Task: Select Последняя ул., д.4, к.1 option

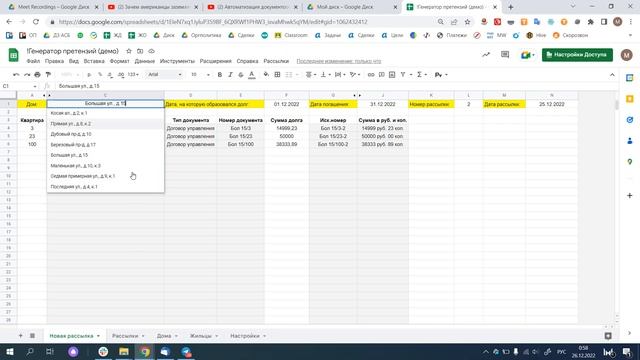Action: point(105,187)
